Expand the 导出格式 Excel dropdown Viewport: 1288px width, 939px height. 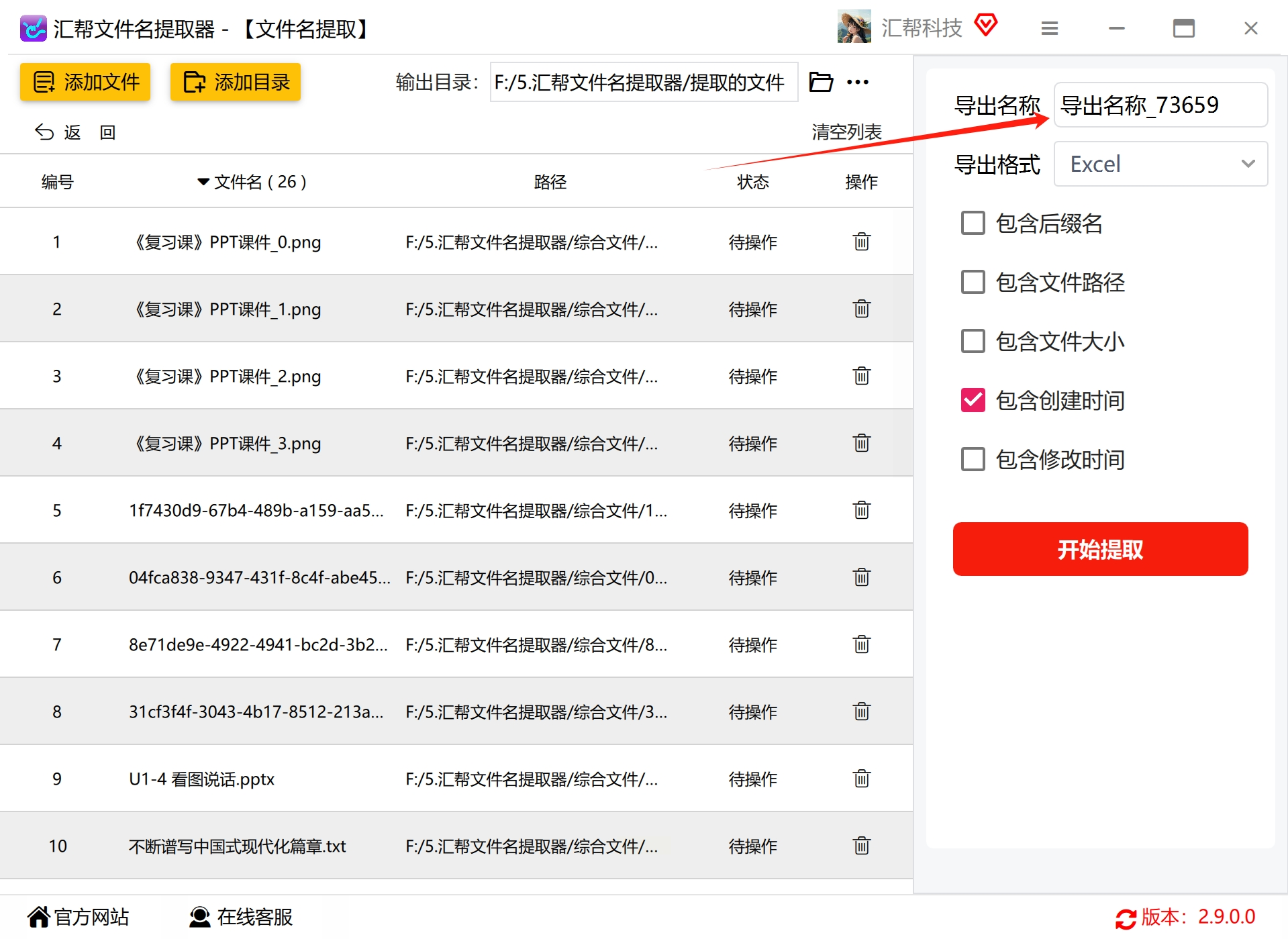click(x=1160, y=164)
